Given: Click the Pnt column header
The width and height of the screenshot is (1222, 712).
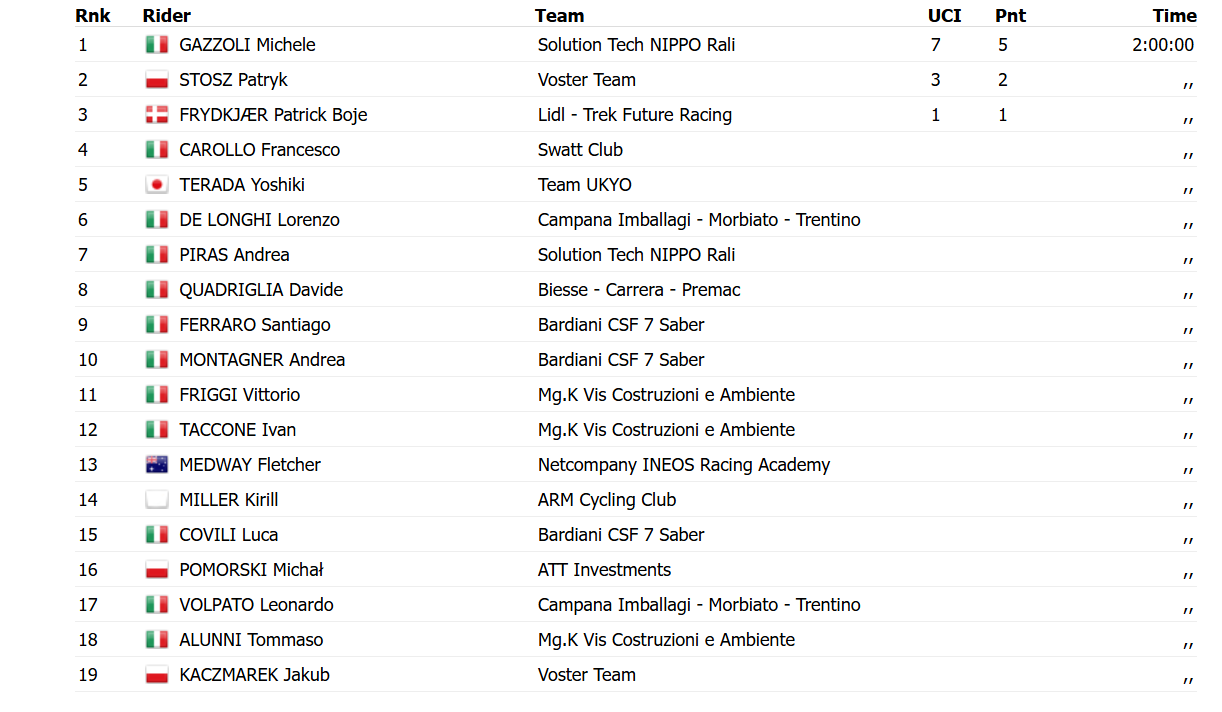Looking at the screenshot, I should (1011, 16).
